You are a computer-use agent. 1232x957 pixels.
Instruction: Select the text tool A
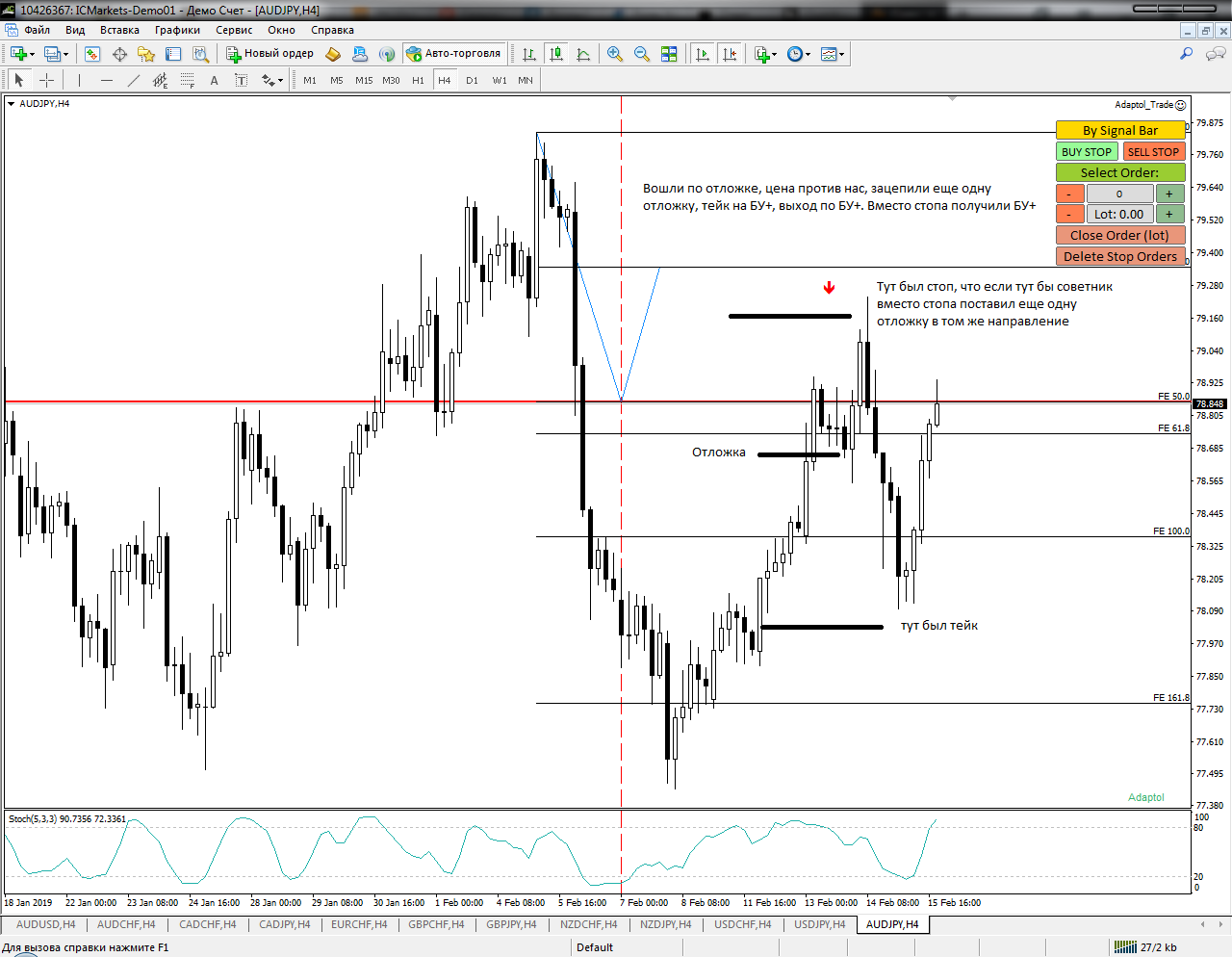[215, 80]
